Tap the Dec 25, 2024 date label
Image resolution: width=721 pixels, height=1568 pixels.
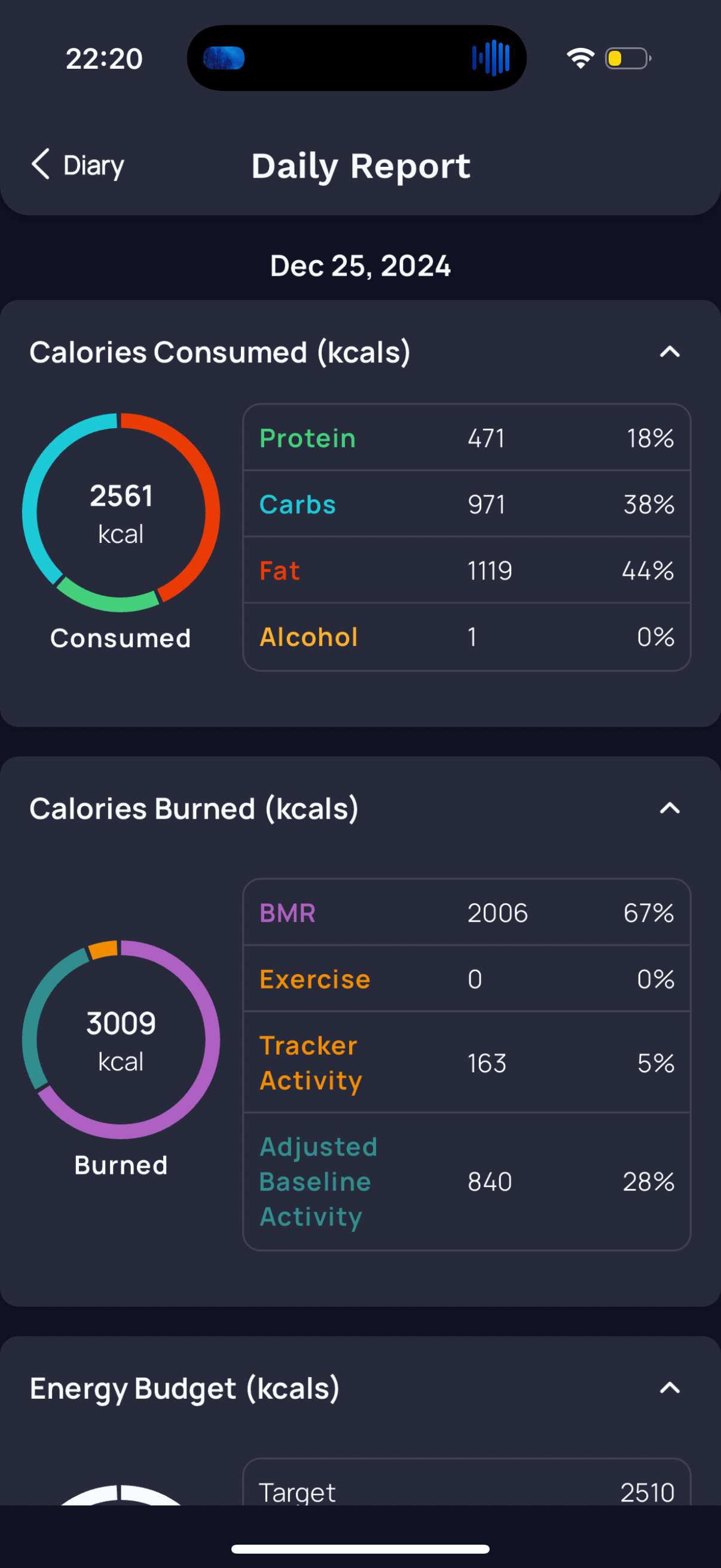coord(360,266)
